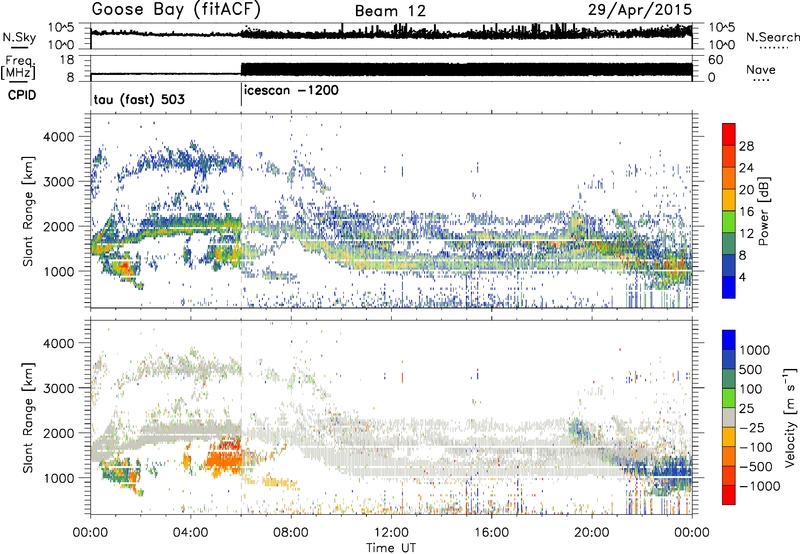Click the 'Time UT' axis label

click(391, 548)
